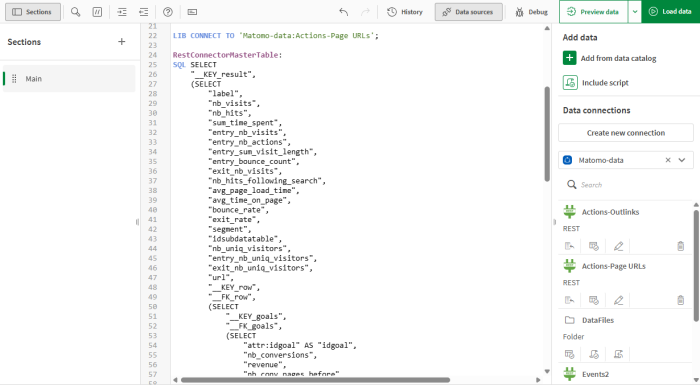Expand the Preview data options arrow
This screenshot has height=386, width=700.
[x=634, y=12]
